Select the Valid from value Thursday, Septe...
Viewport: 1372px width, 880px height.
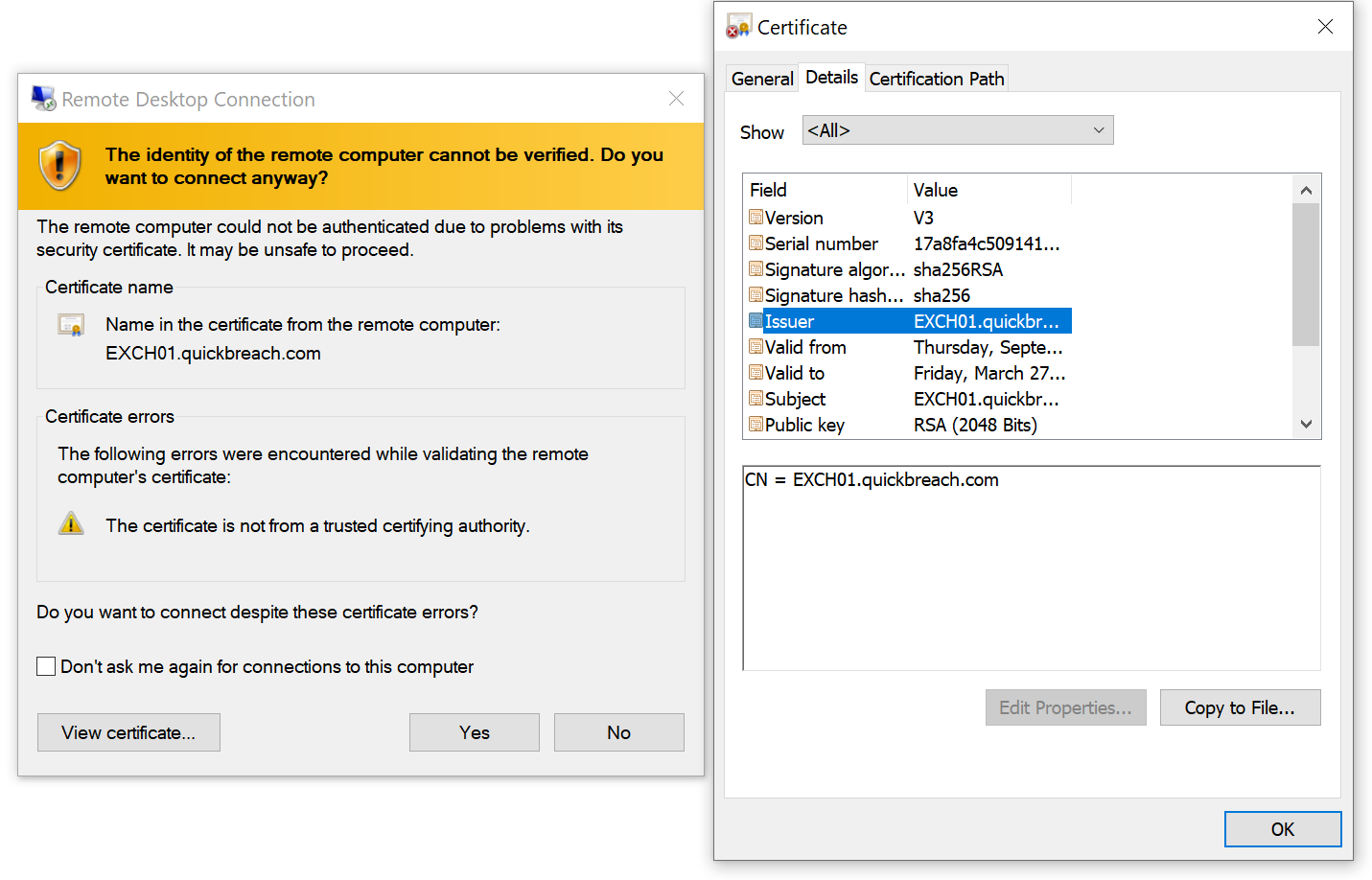point(988,347)
